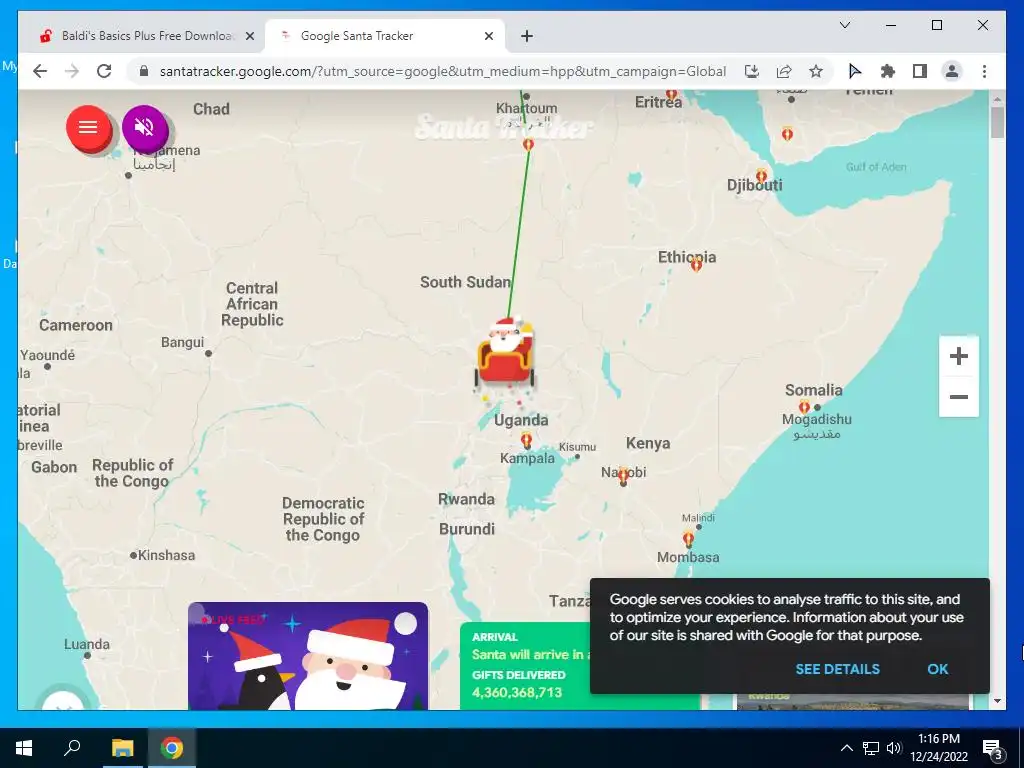Click Chrome icon in the taskbar
This screenshot has width=1024, height=768.
click(x=172, y=748)
